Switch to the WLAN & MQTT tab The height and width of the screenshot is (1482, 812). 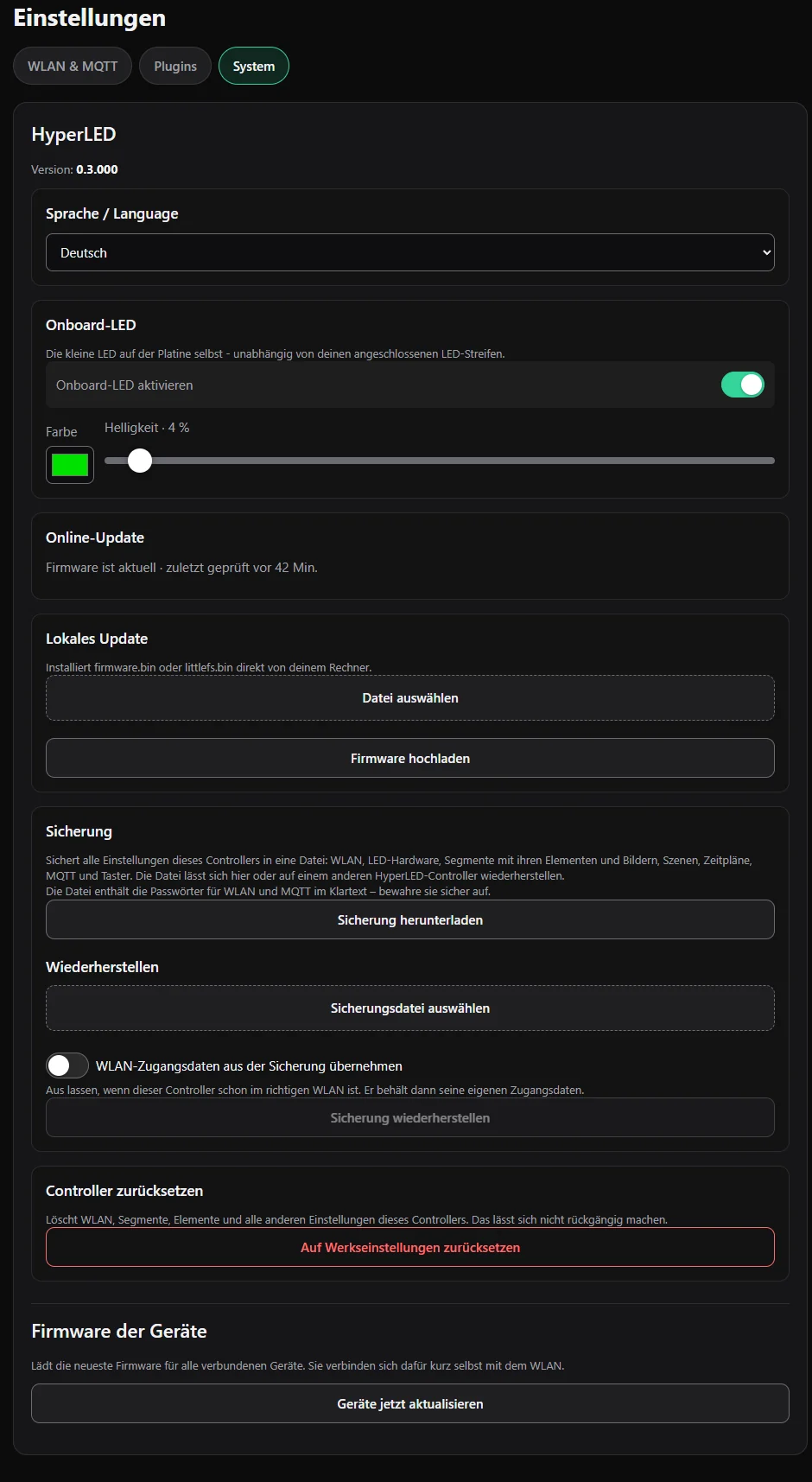pos(73,66)
